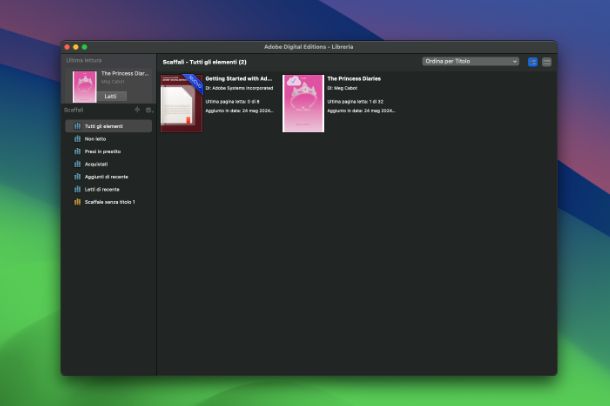
Task: Click 'Di: Meg Cabot' author line in library
Action: (x=342, y=88)
